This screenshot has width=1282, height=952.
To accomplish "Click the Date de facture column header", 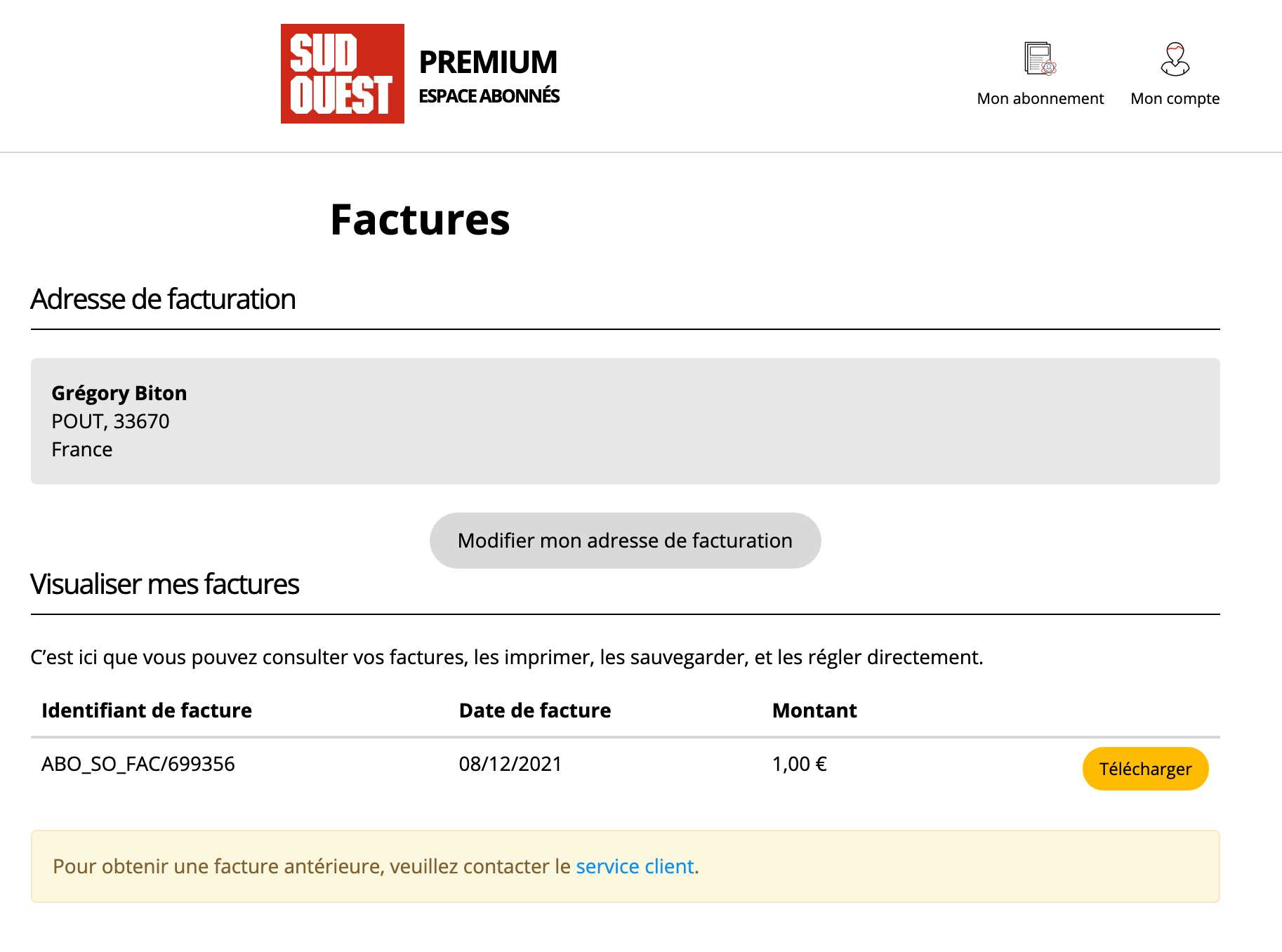I will [x=535, y=710].
